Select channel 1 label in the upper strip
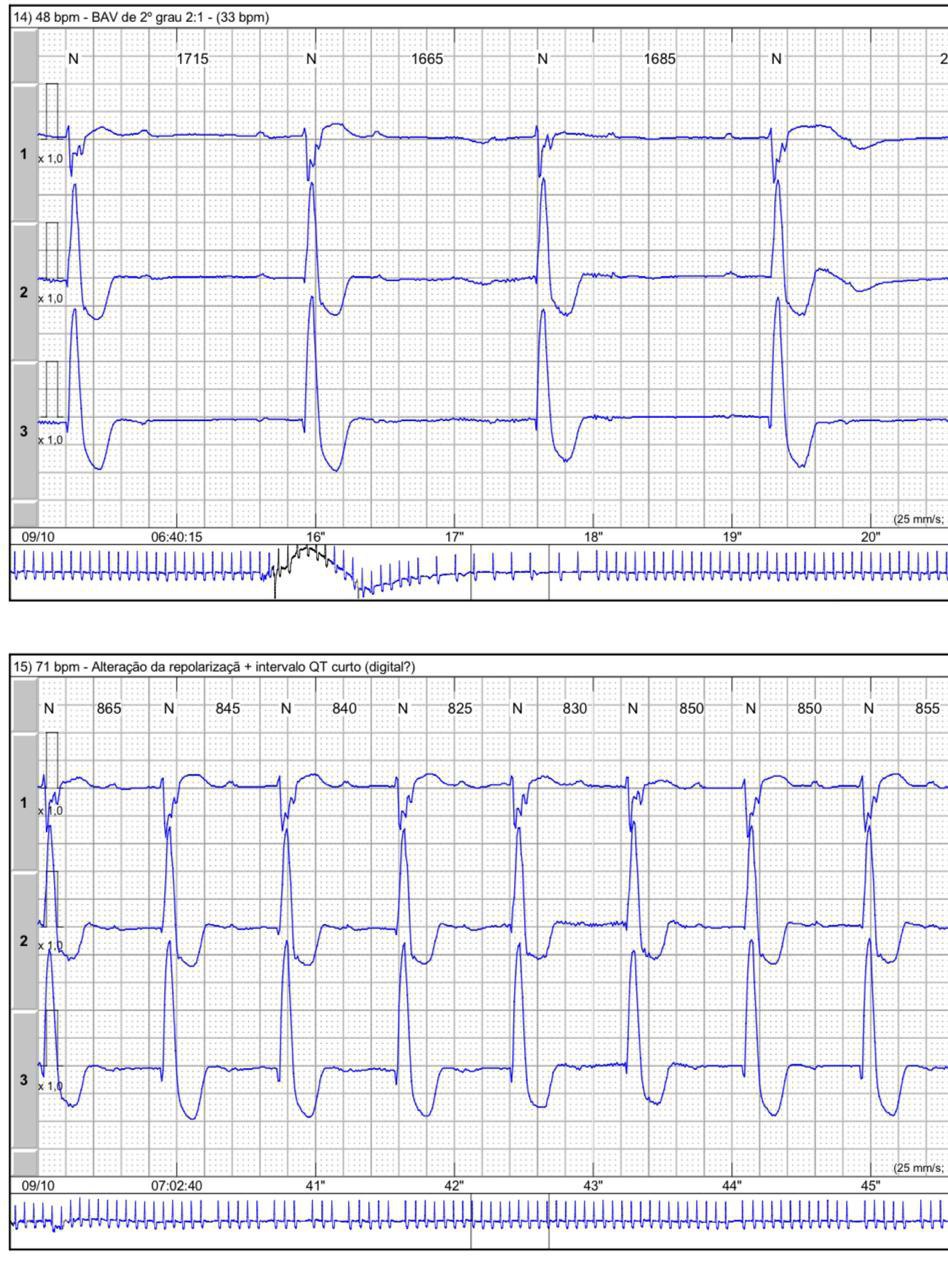Screen dimensions: 948x1280 click(x=24, y=154)
